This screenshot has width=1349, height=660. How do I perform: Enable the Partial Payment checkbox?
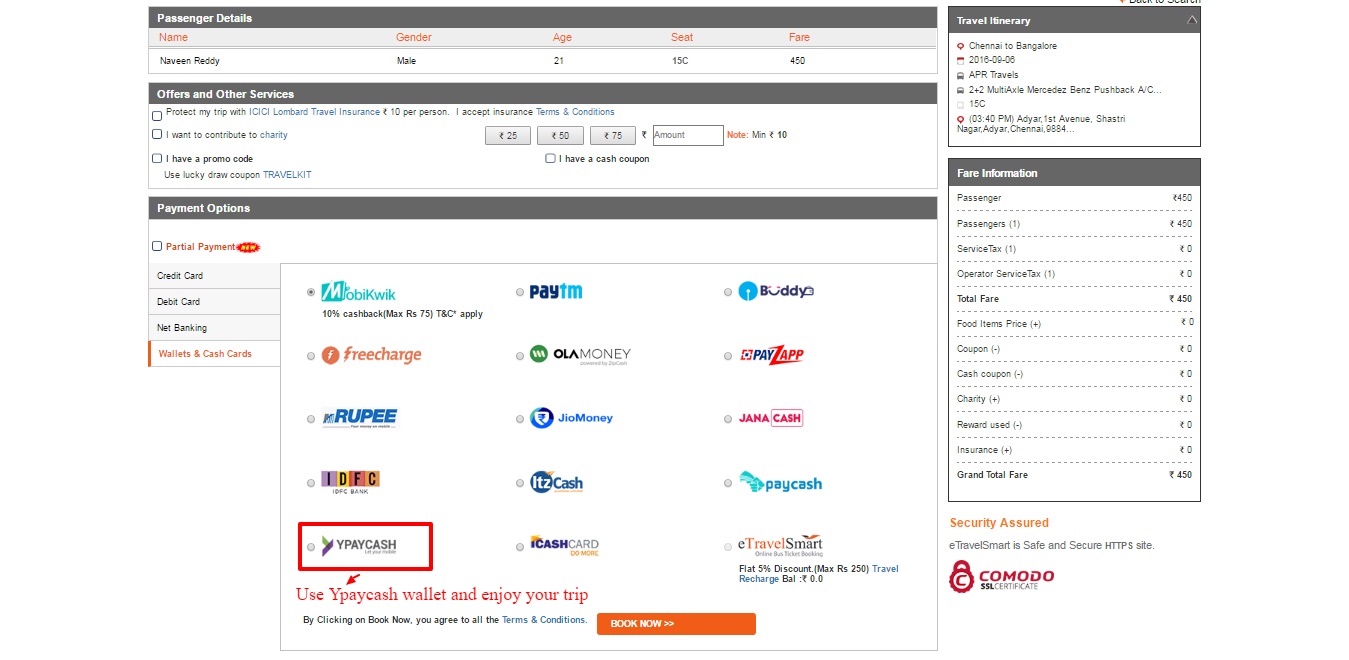point(157,246)
